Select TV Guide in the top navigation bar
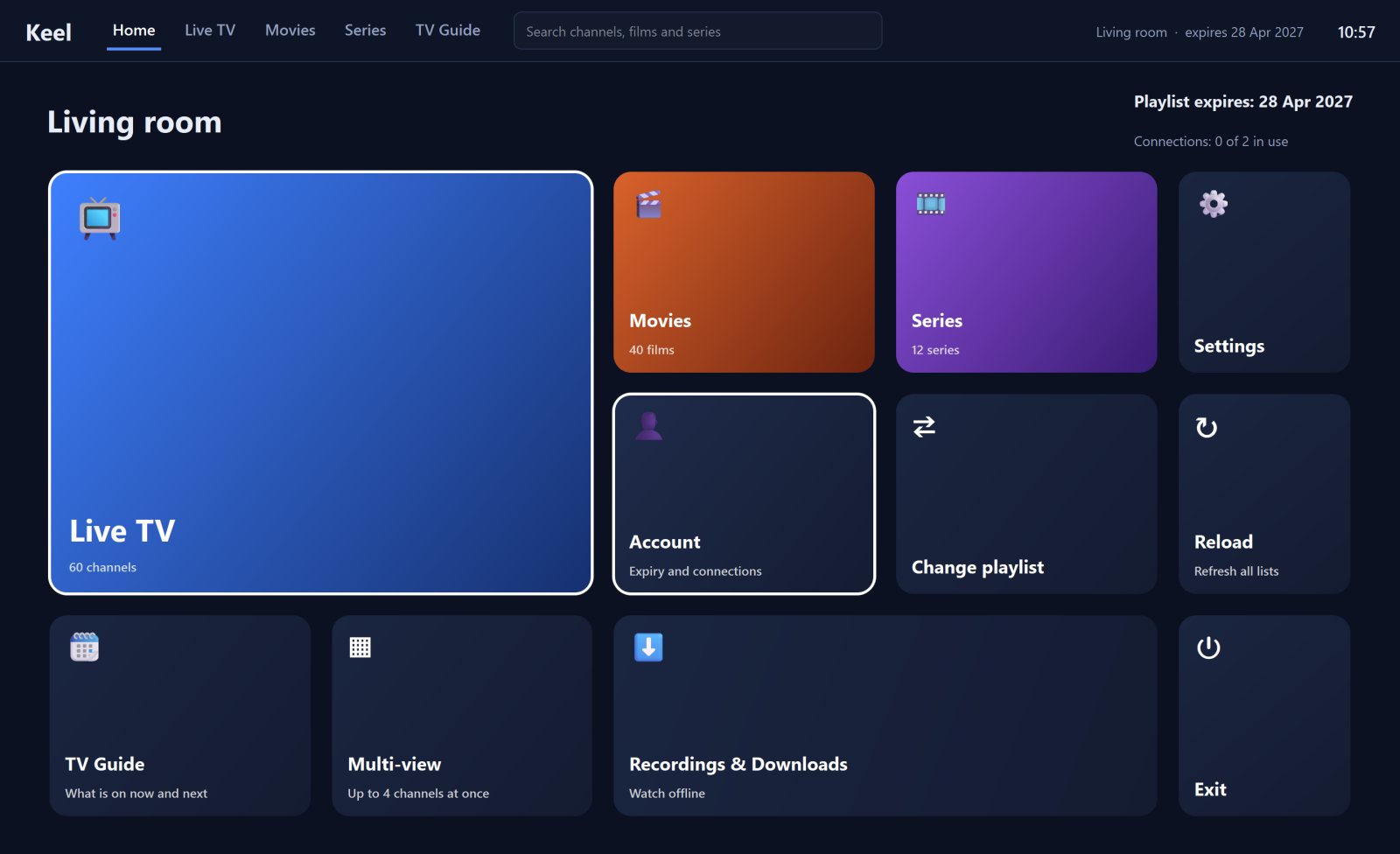1400x854 pixels. tap(448, 31)
